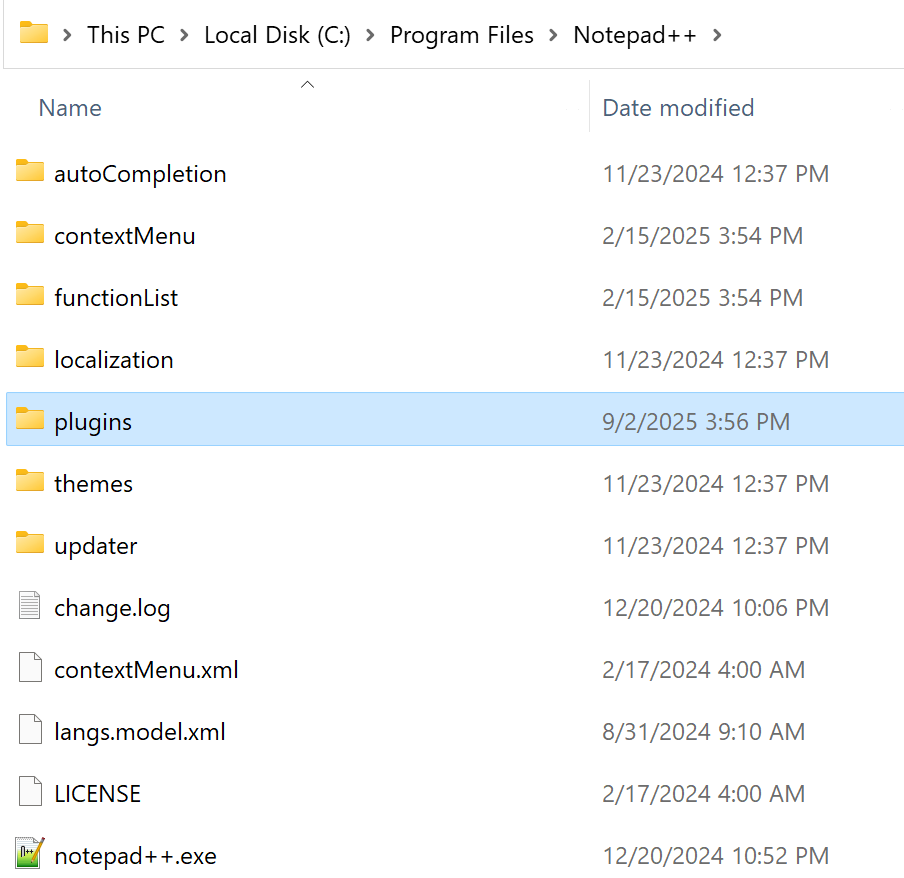Screen dimensions: 904x878
Task: Sort files by the Date modified header
Action: (678, 108)
